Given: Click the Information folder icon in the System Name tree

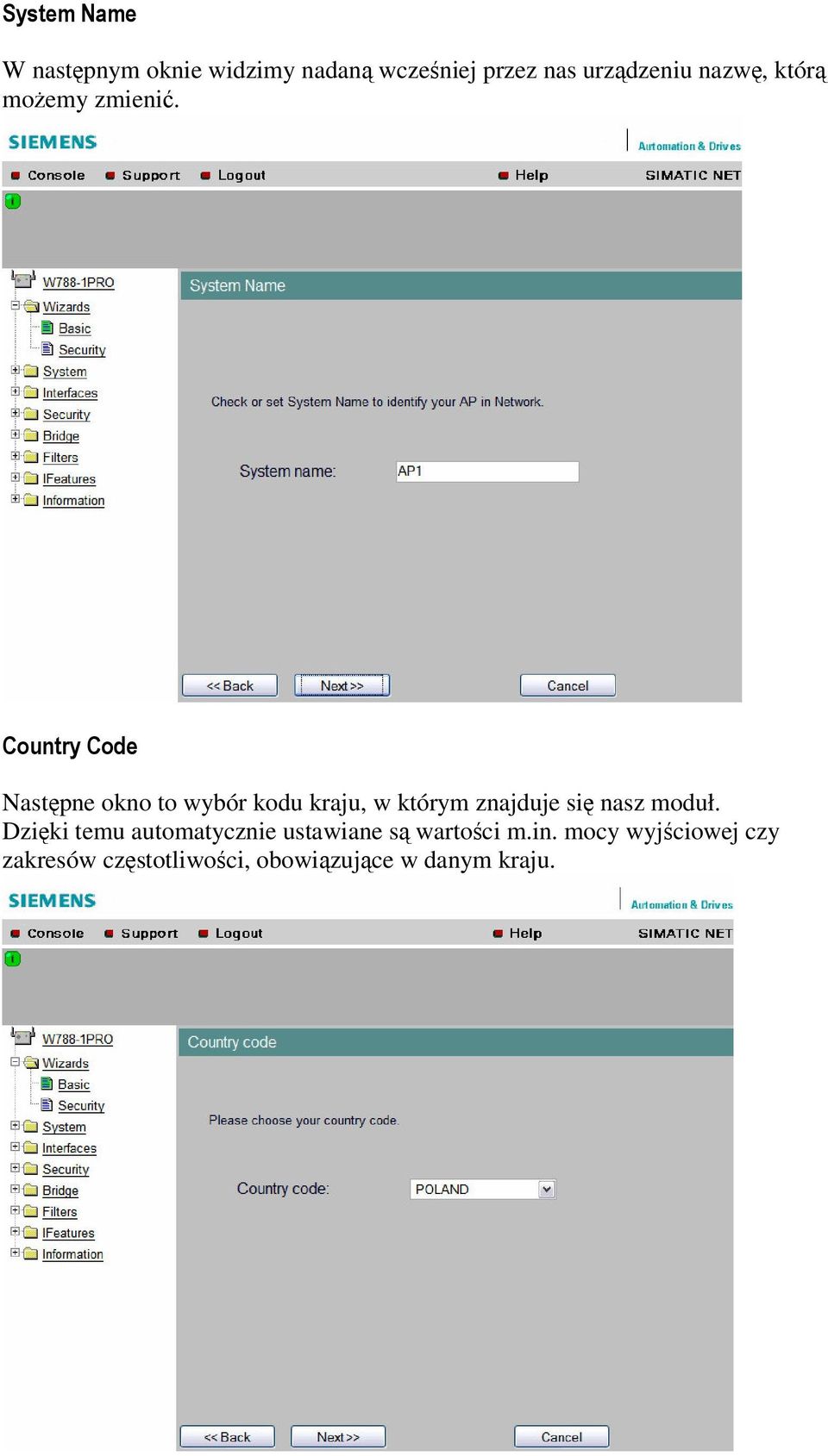Looking at the screenshot, I should (x=32, y=500).
